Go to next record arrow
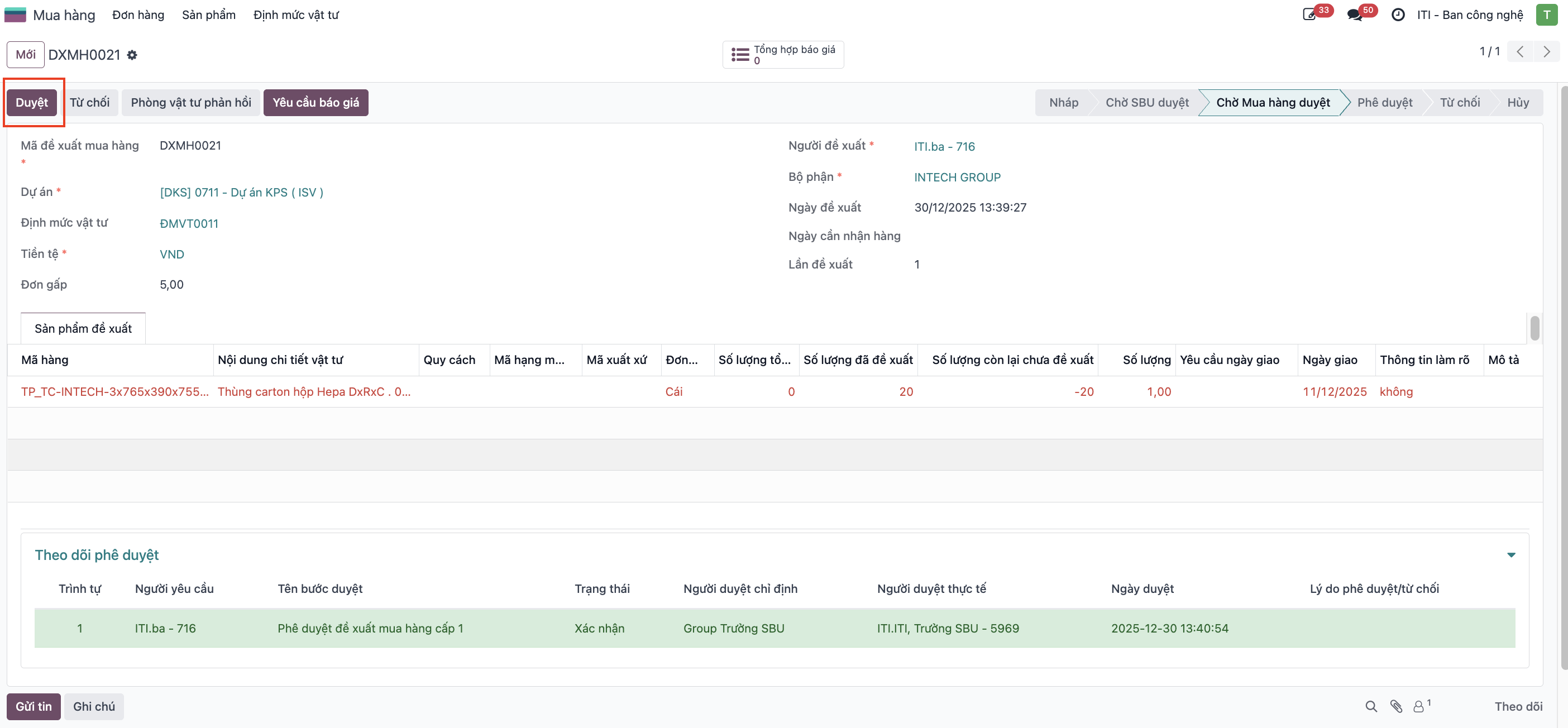The width and height of the screenshot is (1568, 728). pos(1546,52)
